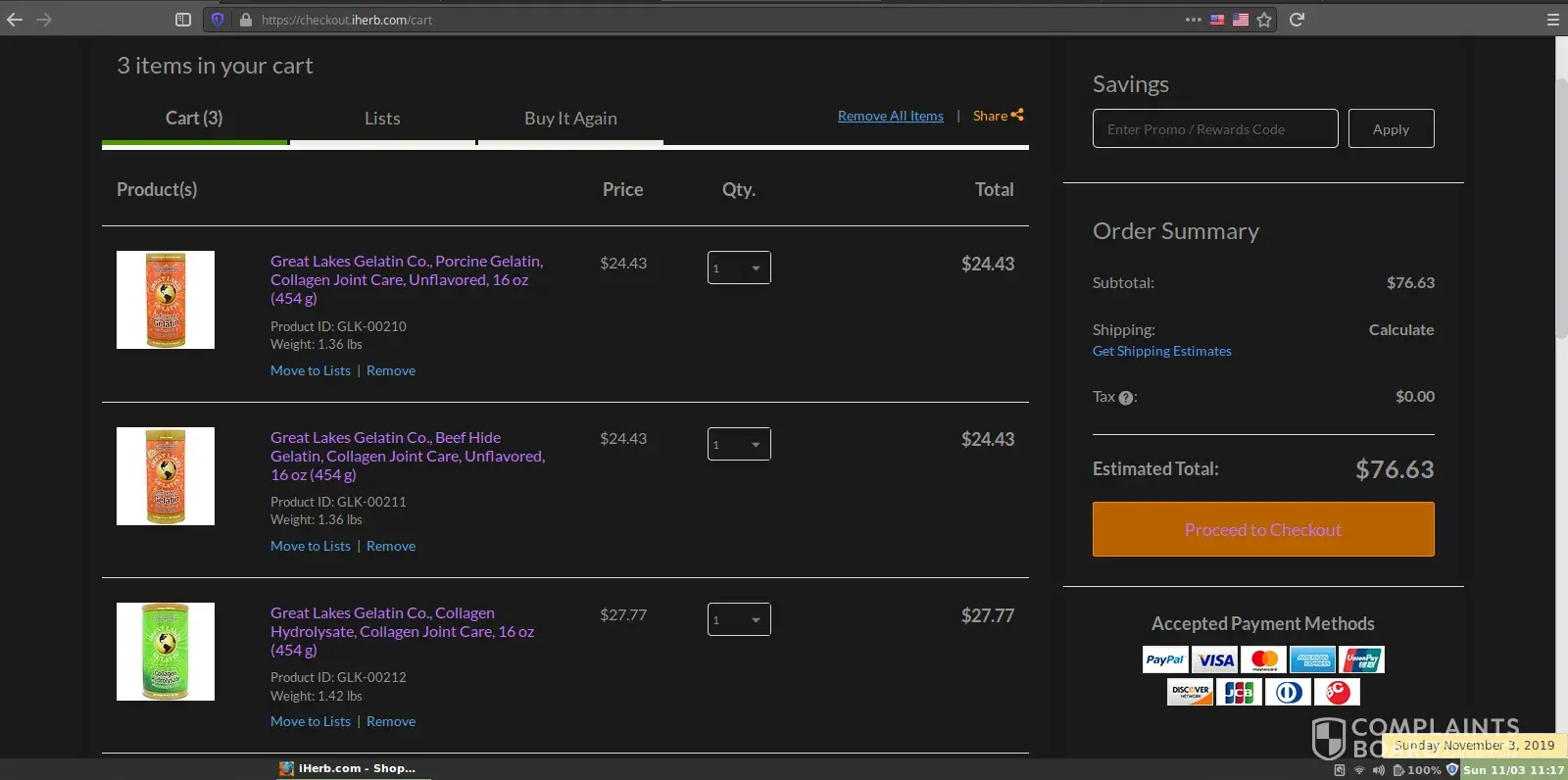This screenshot has height=780, width=1568.
Task: Open the Tax help question mark
Action: coord(1126,398)
